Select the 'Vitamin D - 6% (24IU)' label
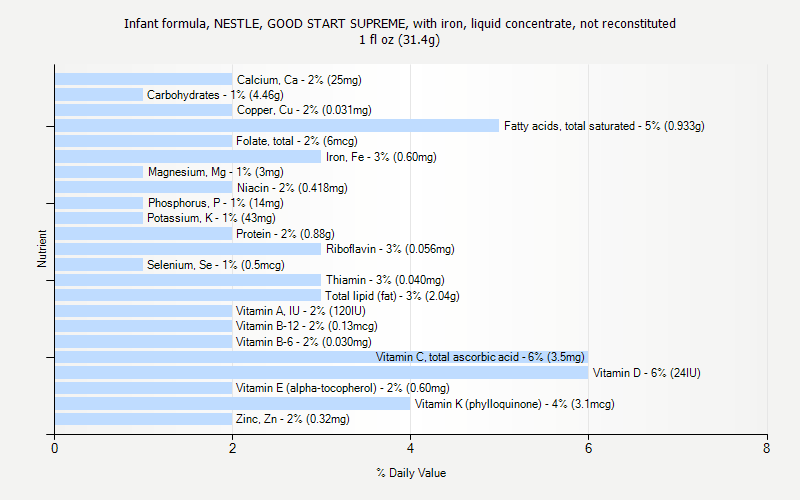 coord(646,373)
